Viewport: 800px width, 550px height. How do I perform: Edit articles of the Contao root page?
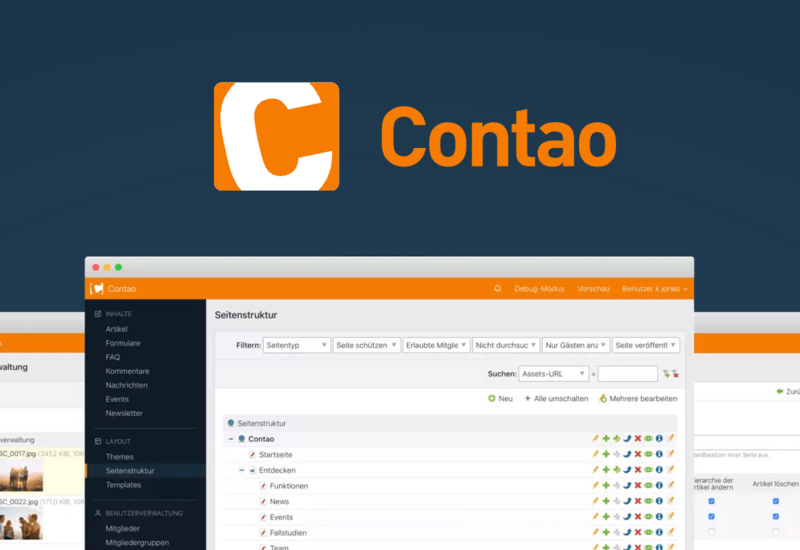(671, 439)
